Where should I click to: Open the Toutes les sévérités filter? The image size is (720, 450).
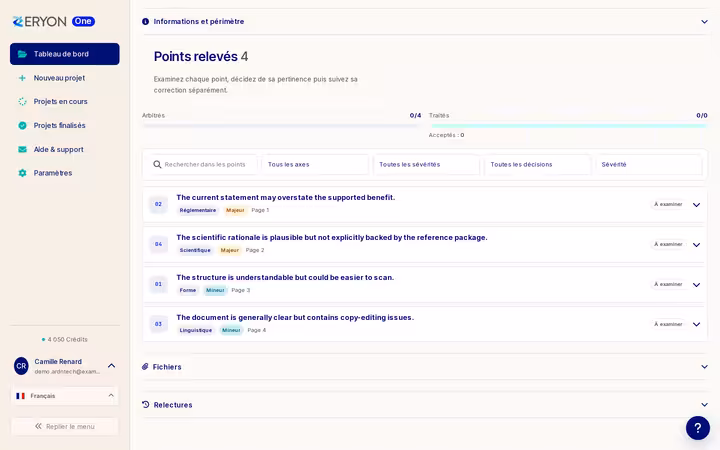(x=427, y=164)
